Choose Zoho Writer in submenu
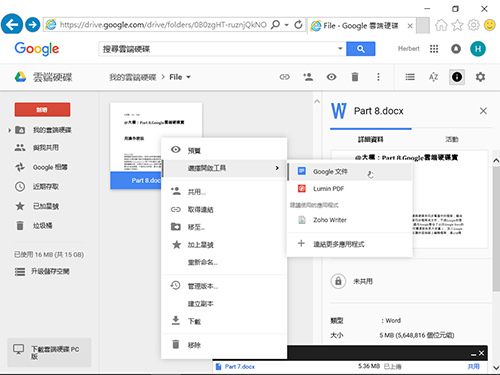This screenshot has width=500, height=375. pos(350,220)
